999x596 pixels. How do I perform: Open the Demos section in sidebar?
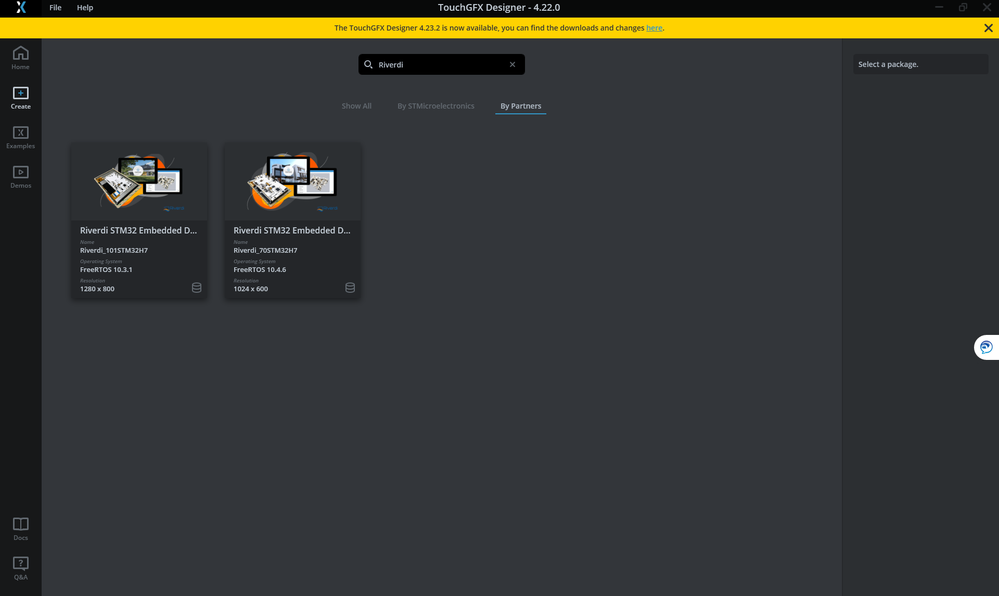(x=20, y=177)
